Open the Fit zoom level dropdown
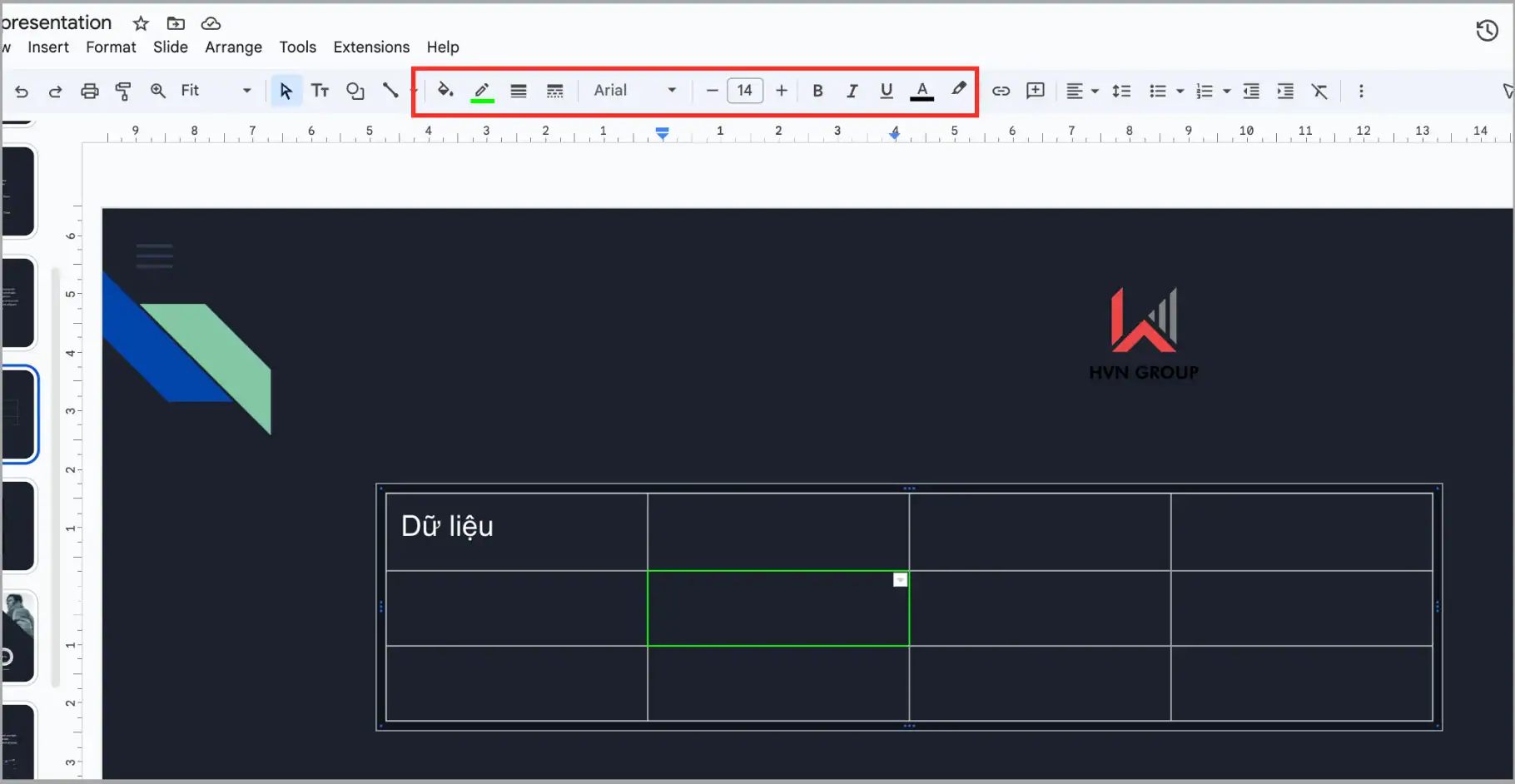The height and width of the screenshot is (784, 1515). pos(216,91)
